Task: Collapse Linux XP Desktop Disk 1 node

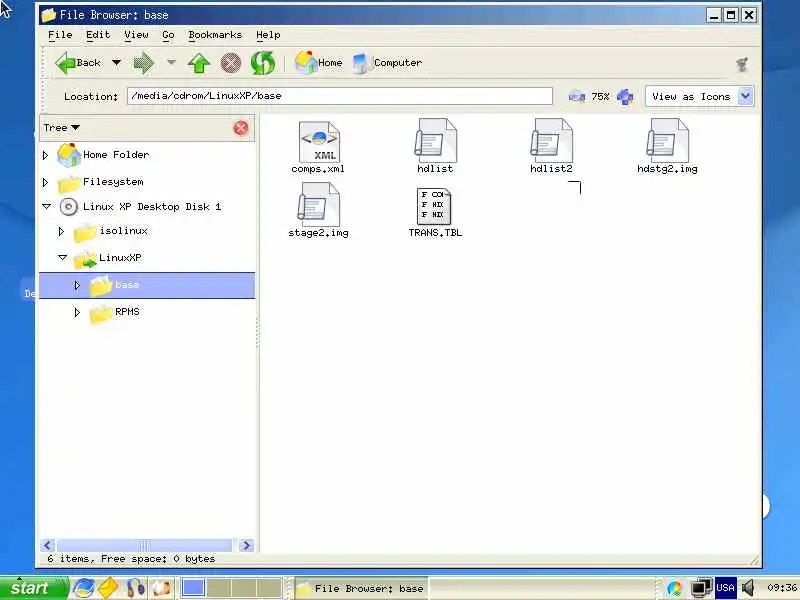Action: tap(46, 207)
